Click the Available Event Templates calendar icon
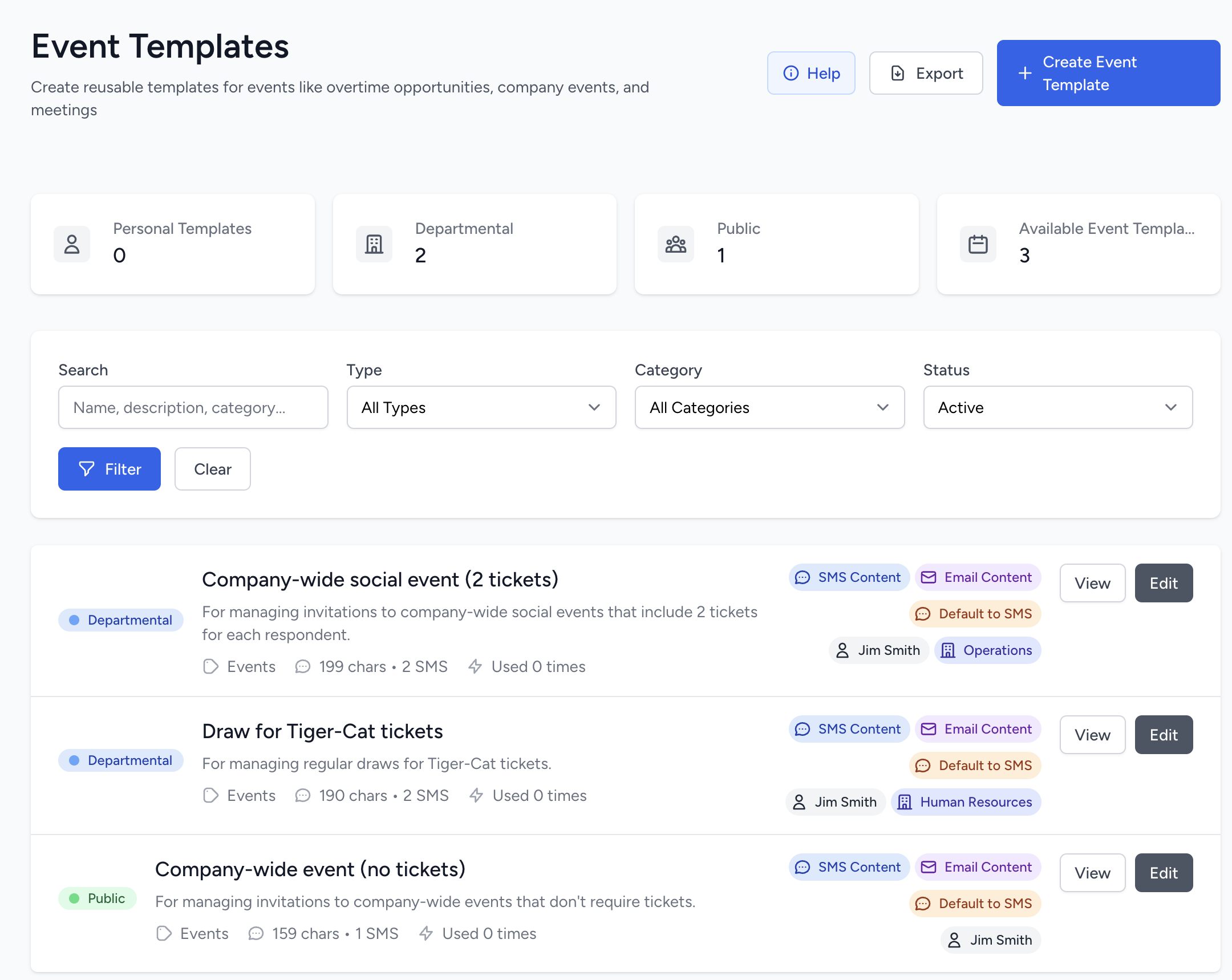 pos(978,244)
